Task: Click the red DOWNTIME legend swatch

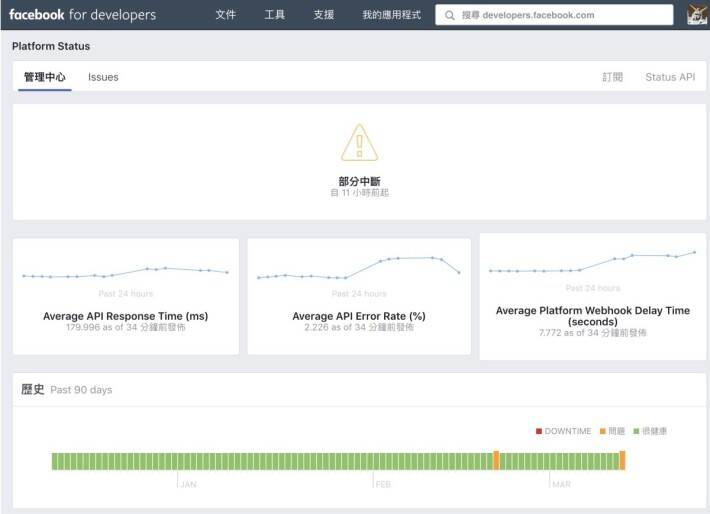Action: 539,431
